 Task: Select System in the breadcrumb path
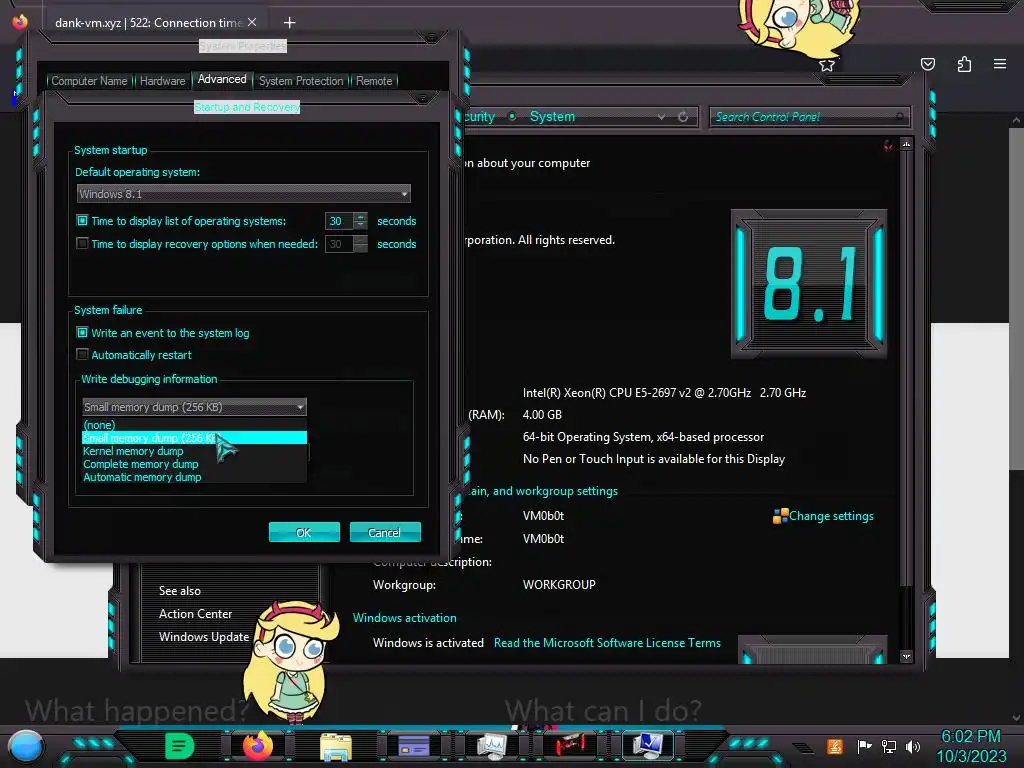click(x=552, y=117)
